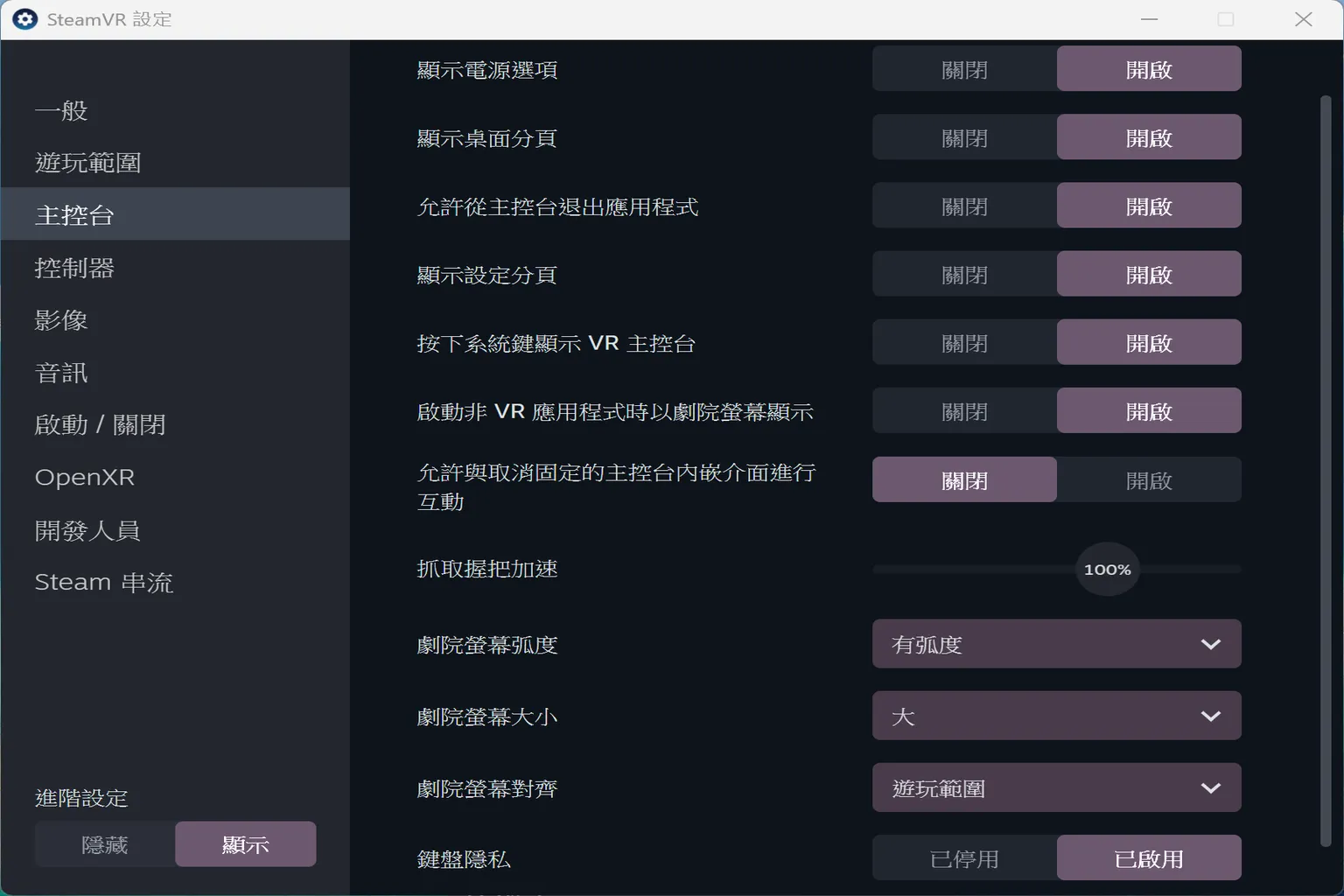The width and height of the screenshot is (1344, 896).
Task: Open the Steam 串流 settings section
Action: [x=104, y=582]
